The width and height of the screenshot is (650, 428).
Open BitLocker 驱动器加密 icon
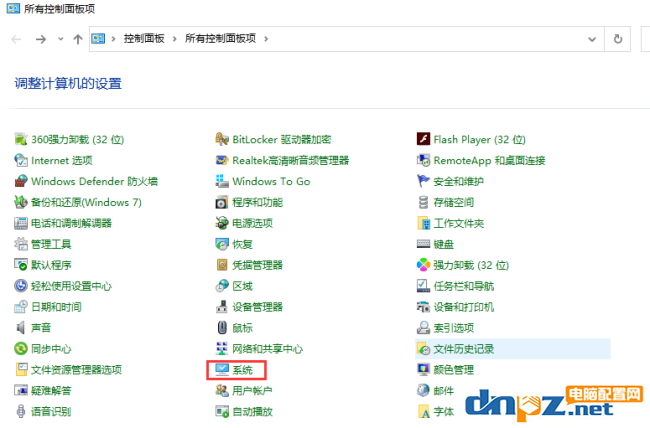tap(222, 139)
